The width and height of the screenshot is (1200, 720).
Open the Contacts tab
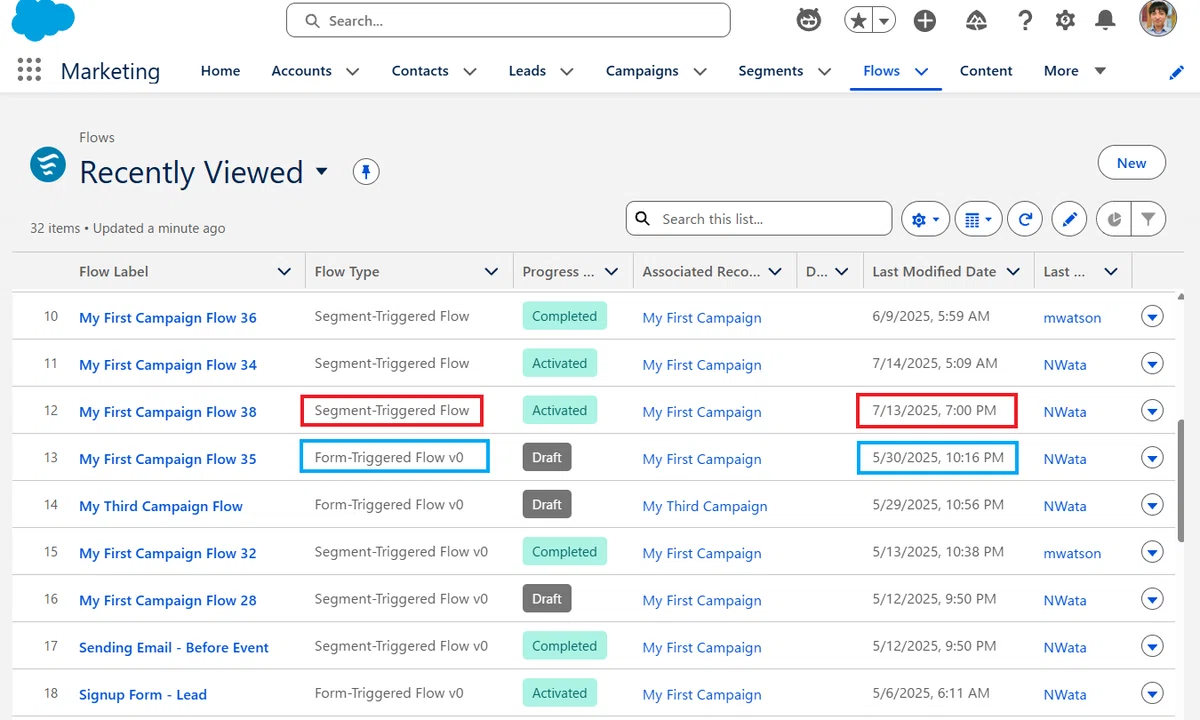pos(420,71)
